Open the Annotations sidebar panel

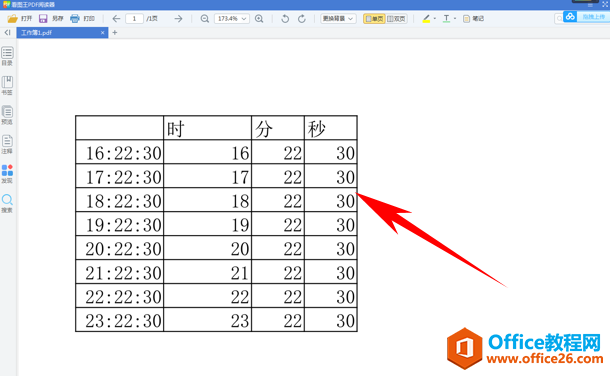7,145
